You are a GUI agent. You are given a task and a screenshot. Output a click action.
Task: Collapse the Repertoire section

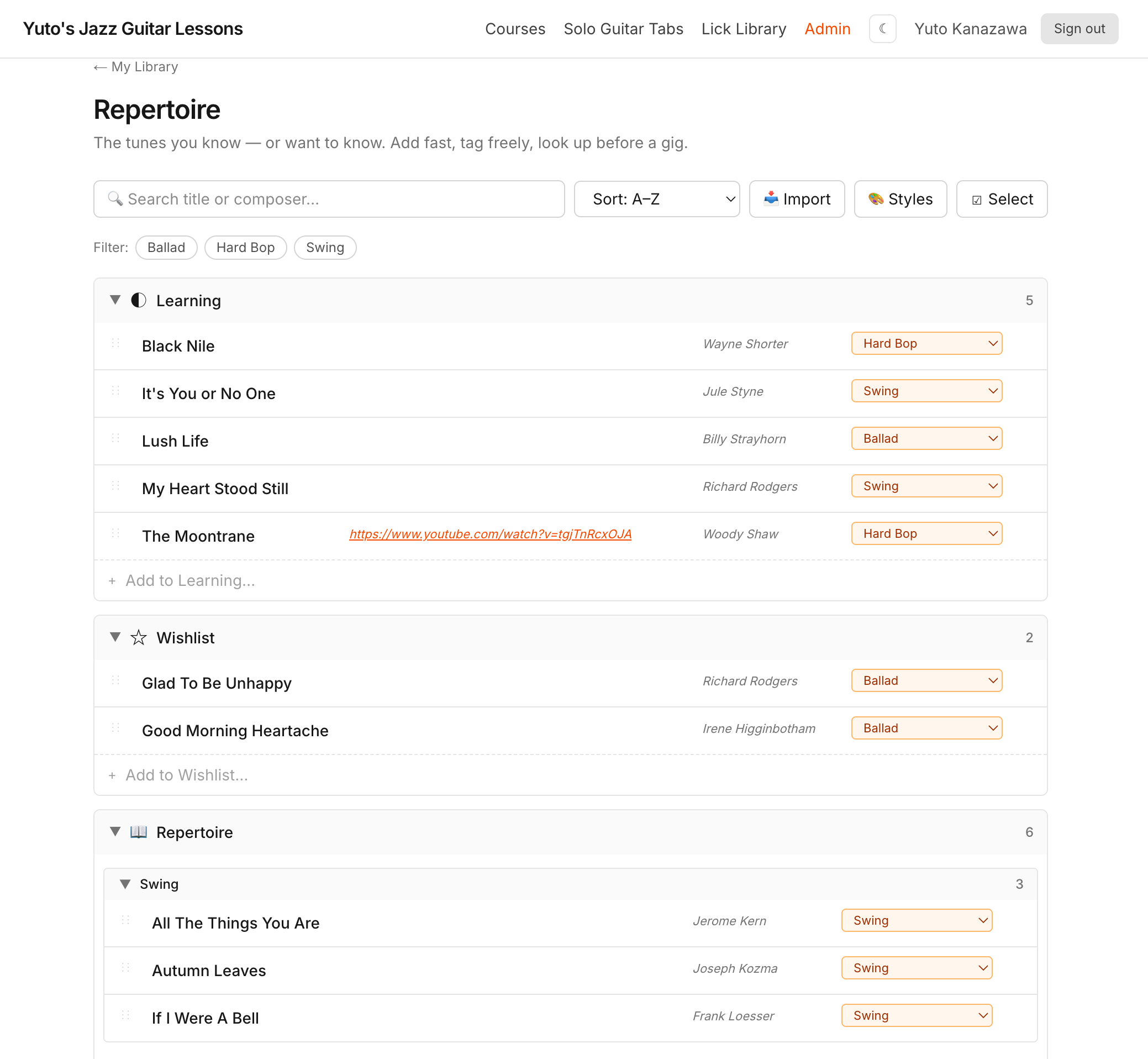pyautogui.click(x=115, y=831)
